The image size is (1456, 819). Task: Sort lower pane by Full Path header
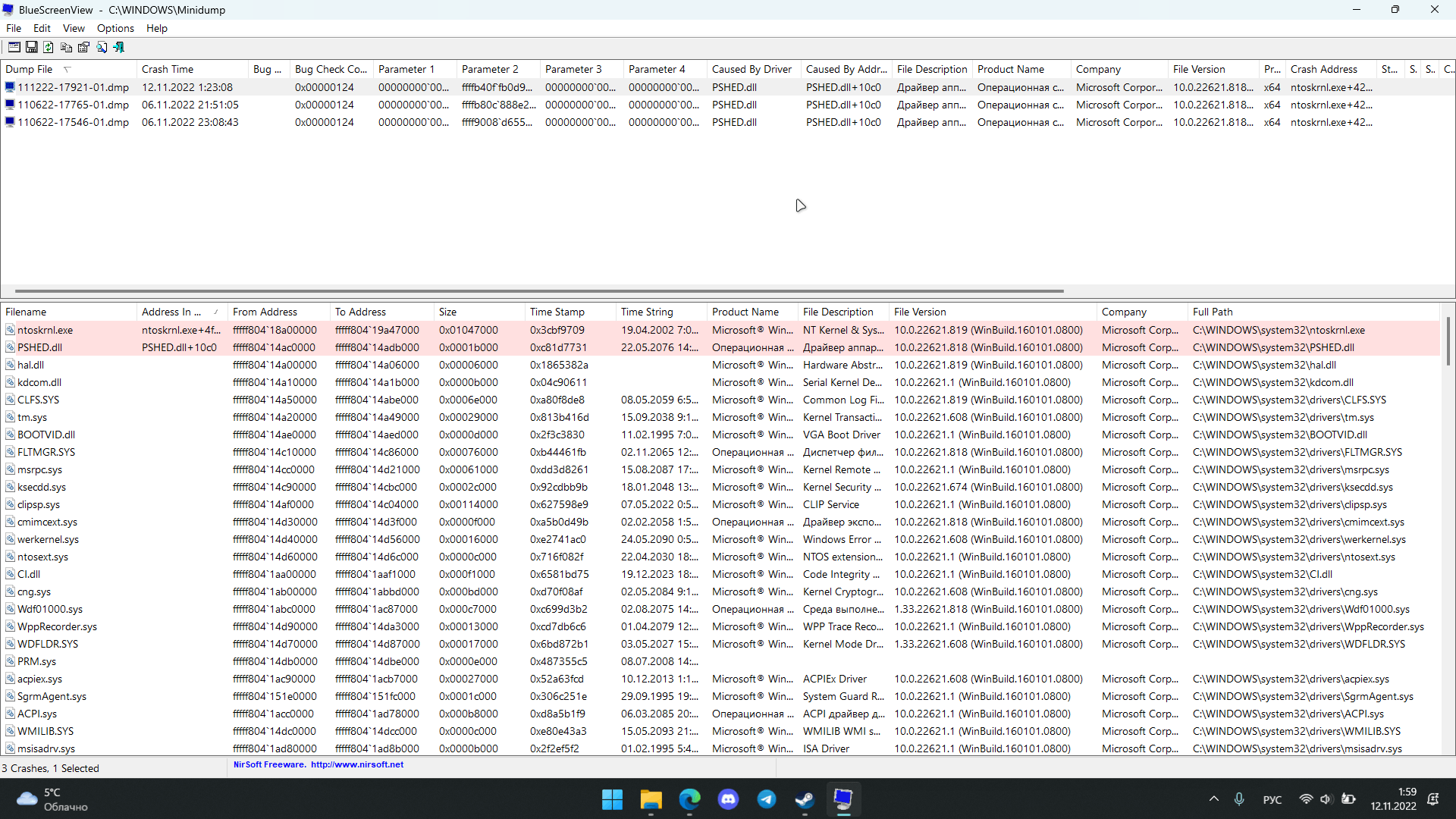tap(1313, 312)
